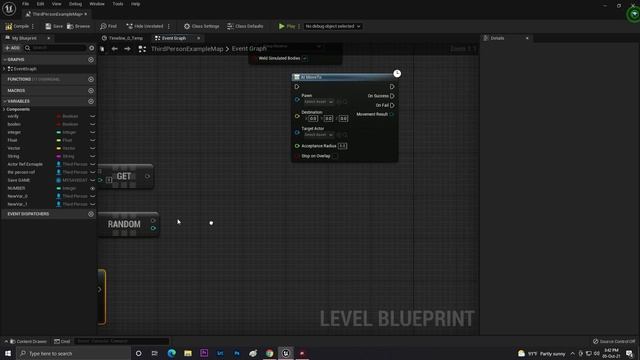Click the AI MoveTo node title
The width and height of the screenshot is (640, 360).
[311, 77]
